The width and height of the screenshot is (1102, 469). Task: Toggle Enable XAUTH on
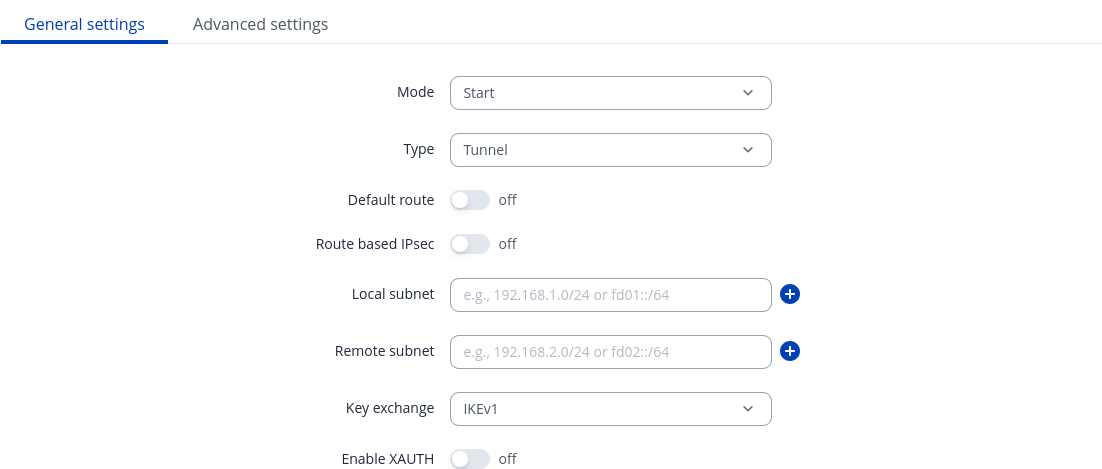coord(469,458)
